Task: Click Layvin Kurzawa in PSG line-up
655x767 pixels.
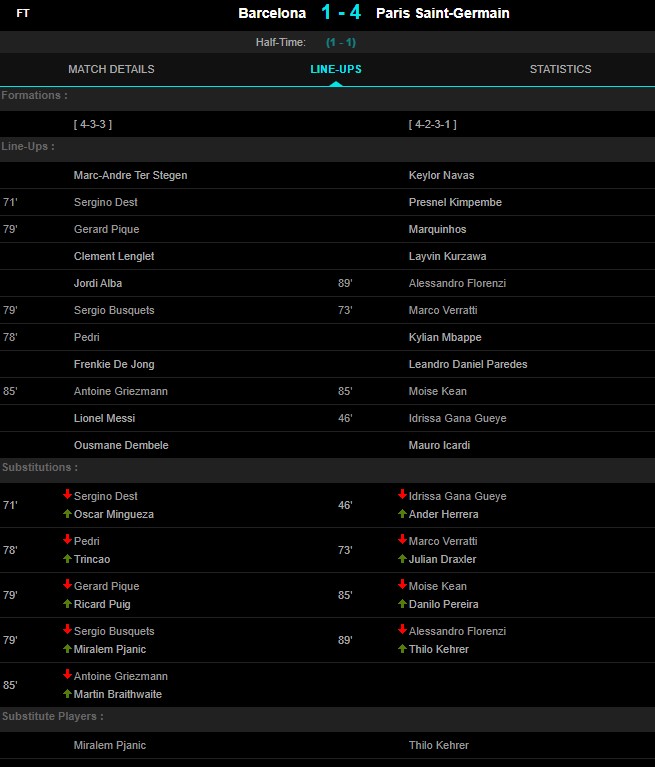Action: (447, 256)
